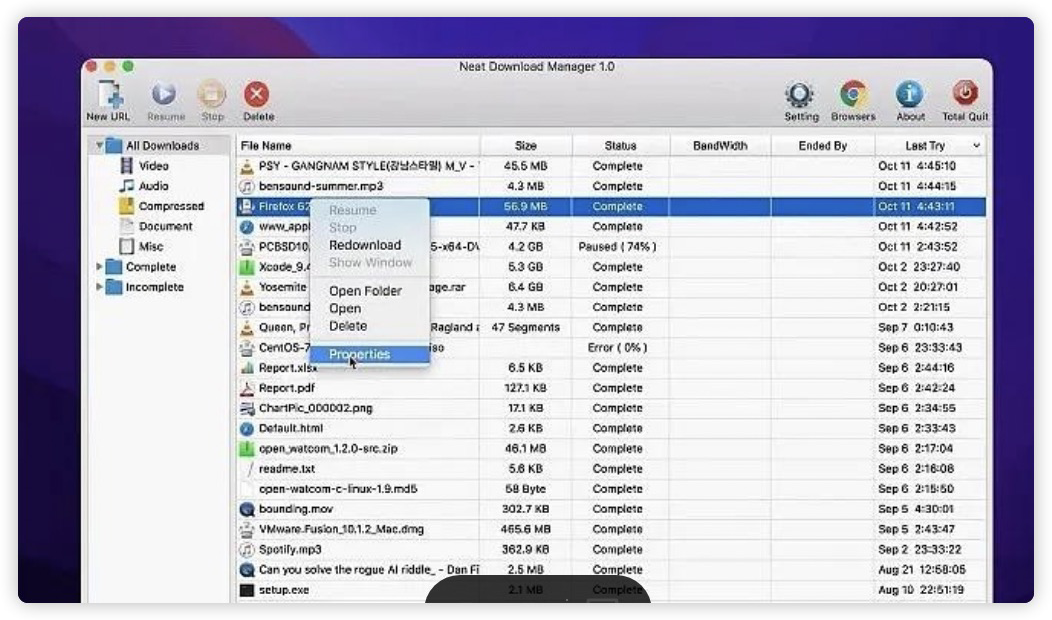The height and width of the screenshot is (620, 1052).
Task: Select the rogue AI riddle video row
Action: point(611,569)
